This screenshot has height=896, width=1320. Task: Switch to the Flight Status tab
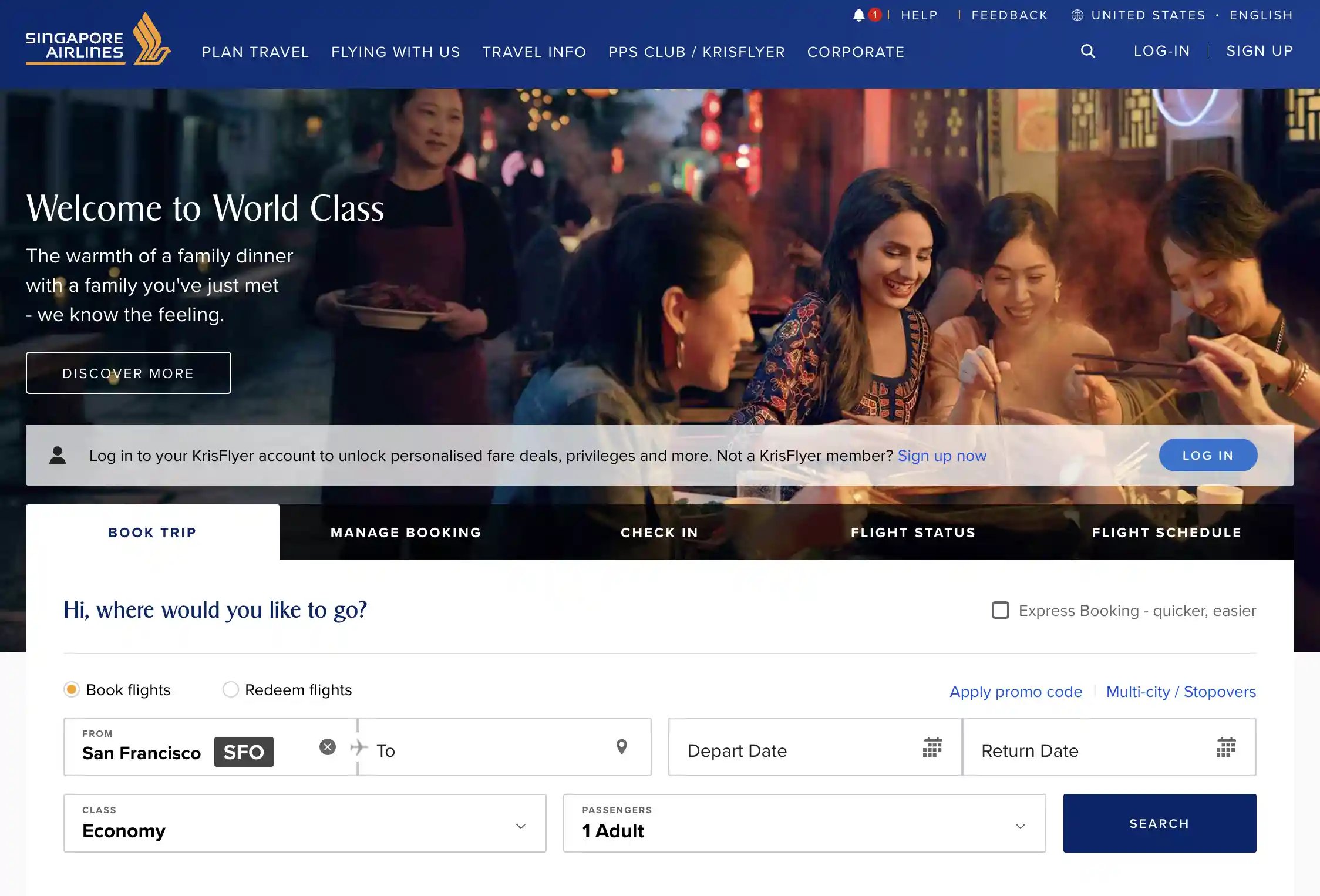tap(914, 533)
